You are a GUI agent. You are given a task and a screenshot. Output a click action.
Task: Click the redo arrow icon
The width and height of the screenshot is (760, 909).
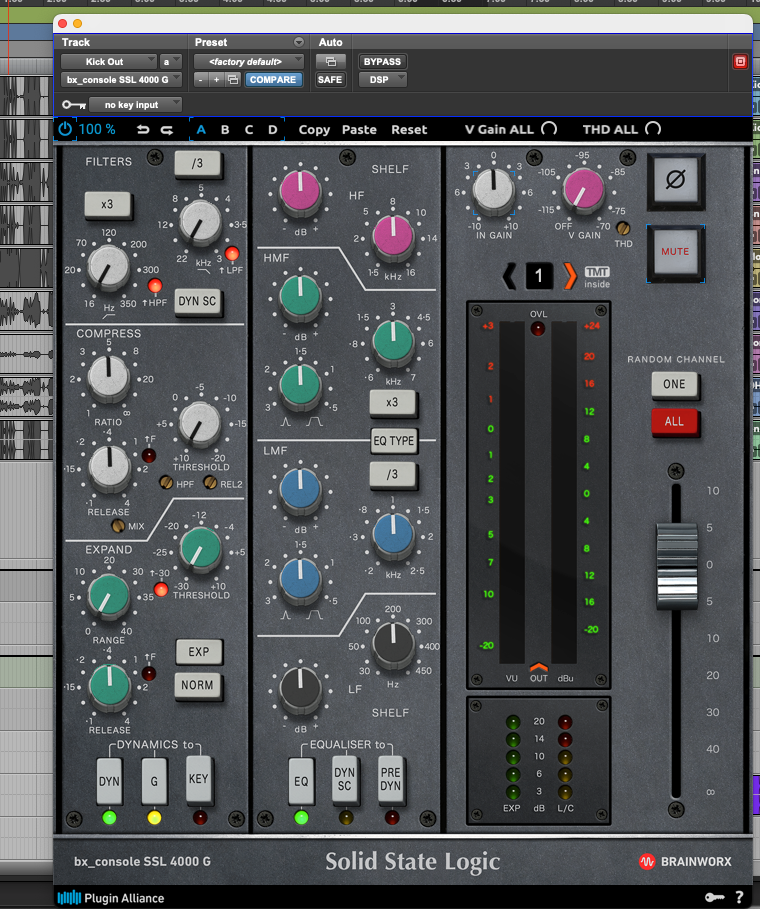166,130
